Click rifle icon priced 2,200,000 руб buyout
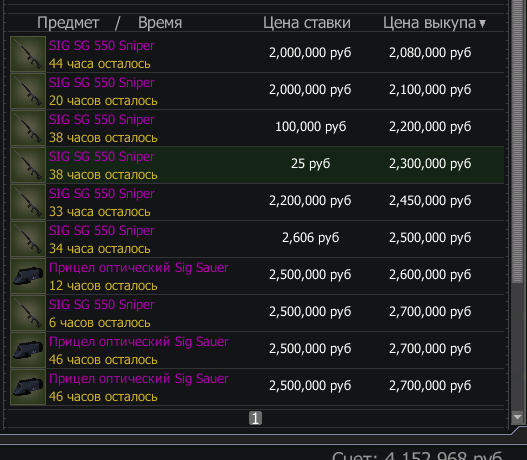This screenshot has height=460, width=527. pyautogui.click(x=28, y=128)
